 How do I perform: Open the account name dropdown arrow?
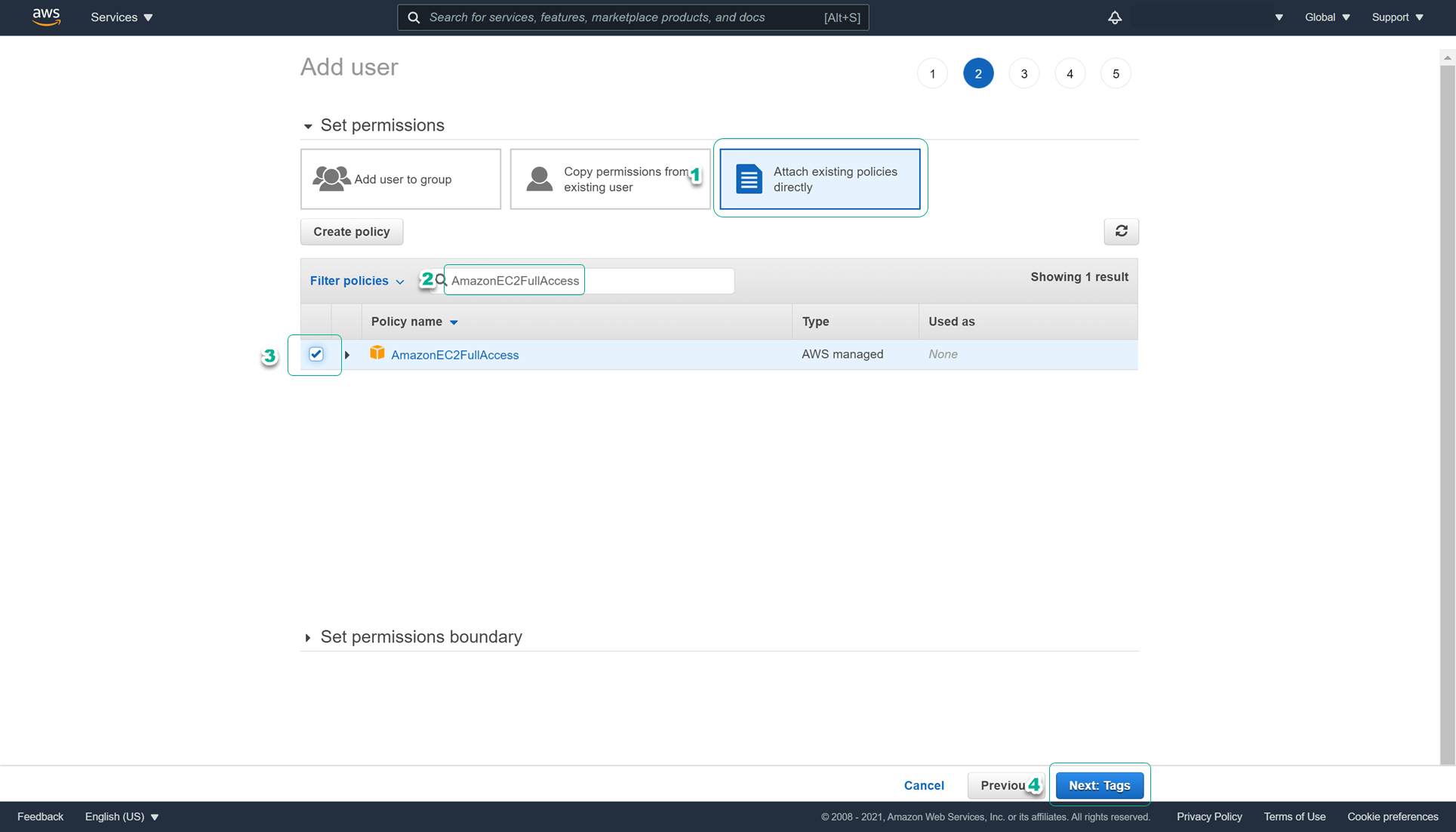1279,17
